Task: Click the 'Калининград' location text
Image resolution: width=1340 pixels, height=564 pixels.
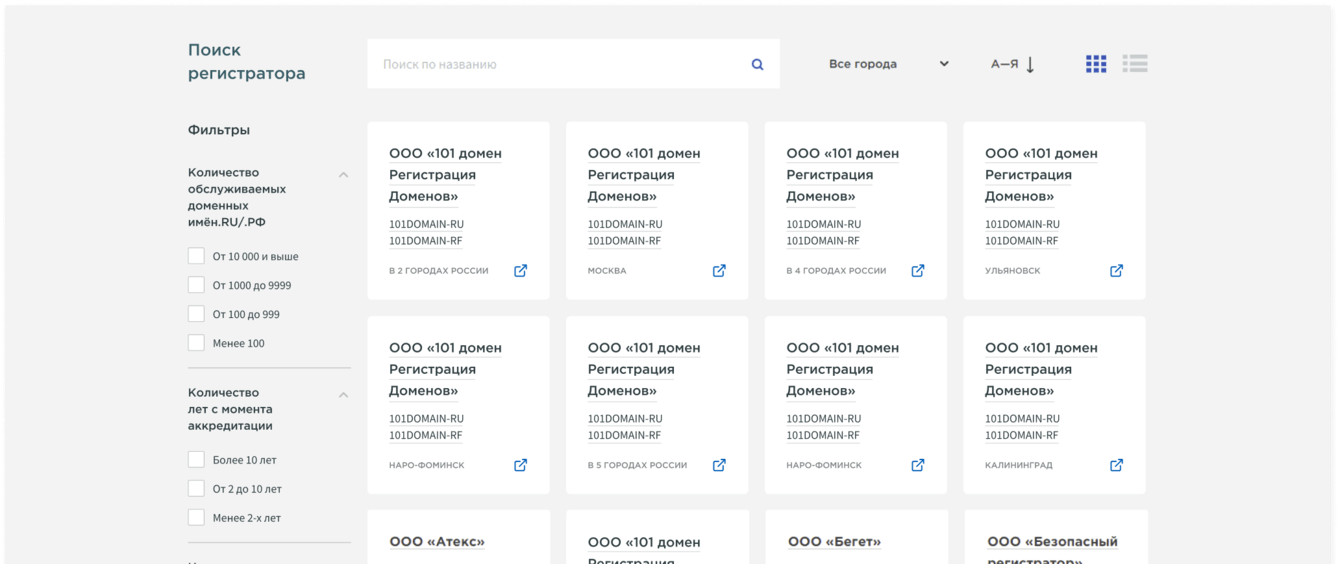Action: [1018, 465]
